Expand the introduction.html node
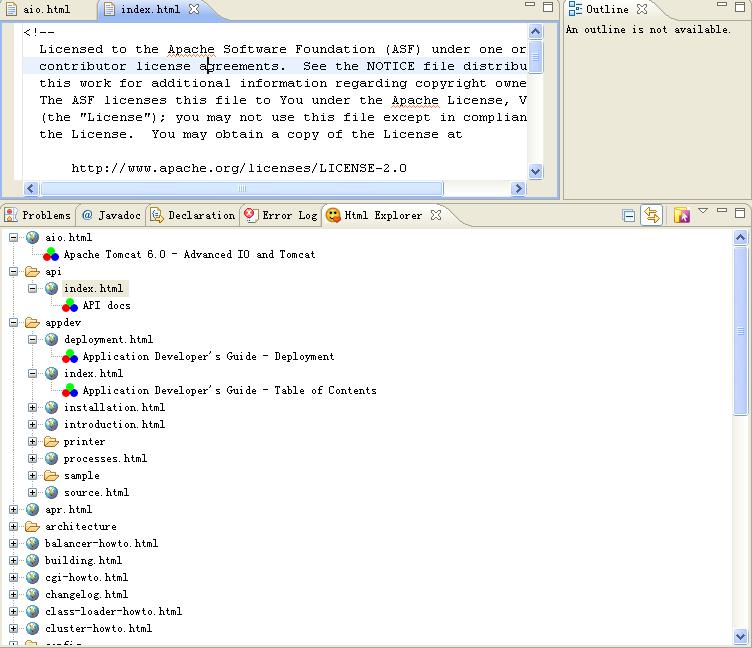The height and width of the screenshot is (648, 752). tap(32, 424)
